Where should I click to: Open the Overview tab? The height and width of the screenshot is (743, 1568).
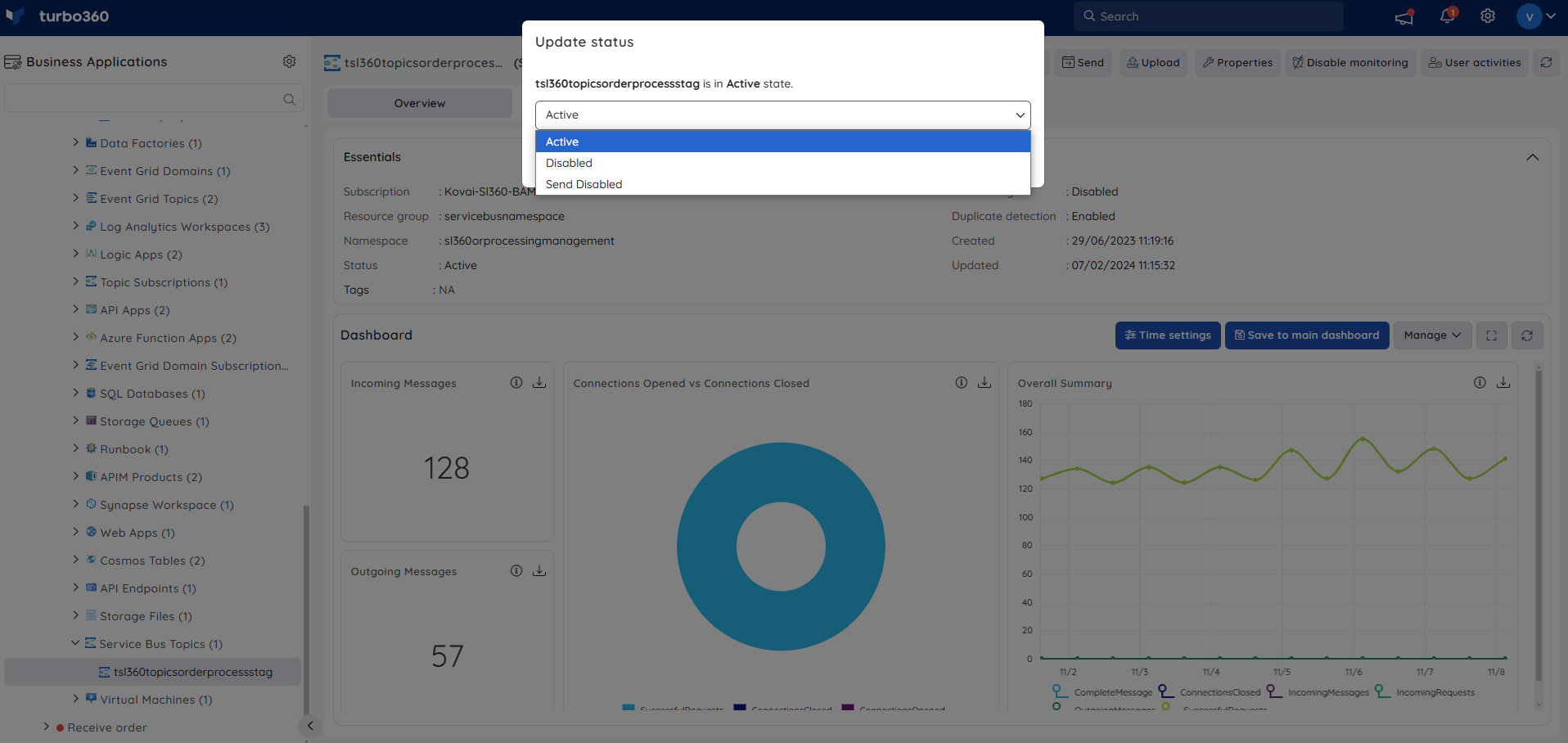tap(420, 103)
